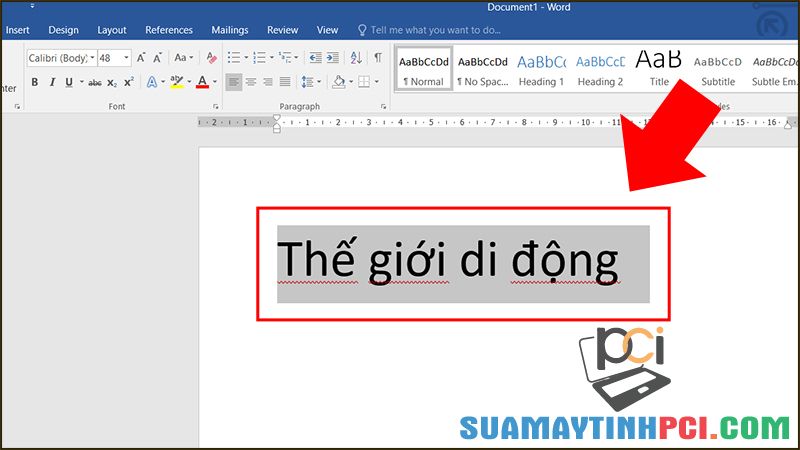Open the References ribbon tab
Image resolution: width=800 pixels, height=450 pixels.
click(x=169, y=30)
